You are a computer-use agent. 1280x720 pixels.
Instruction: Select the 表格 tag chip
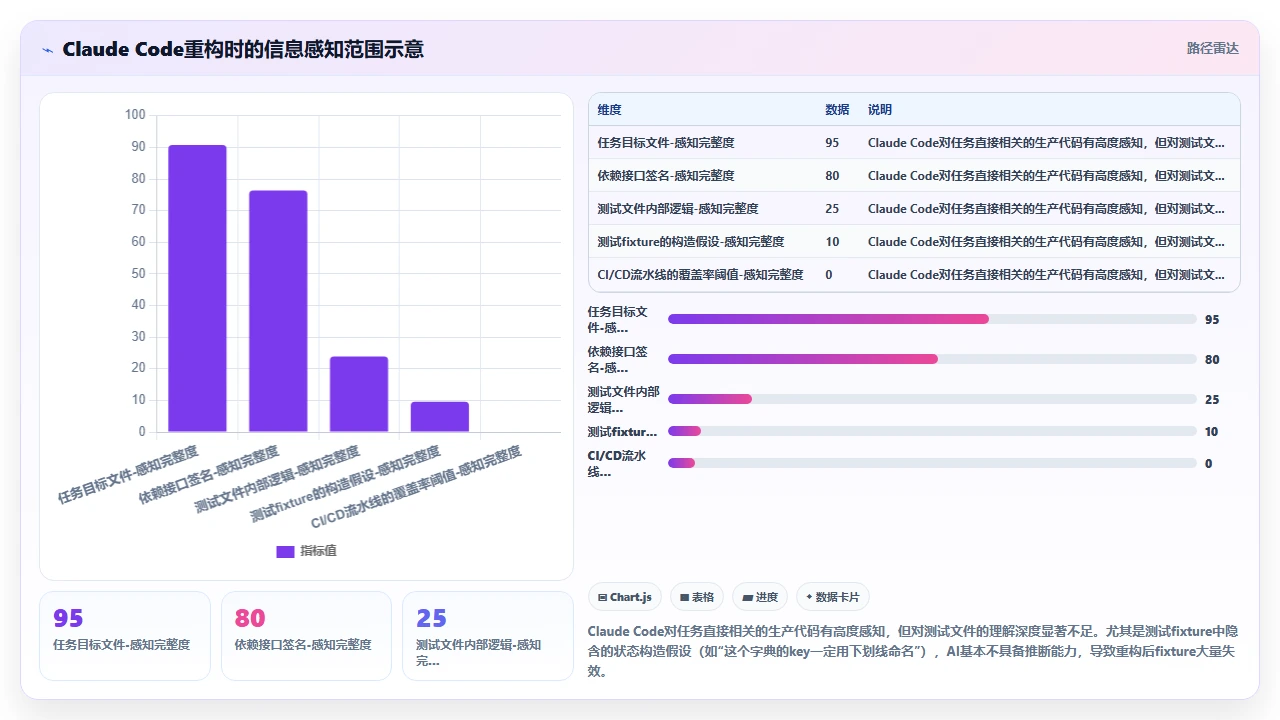697,597
